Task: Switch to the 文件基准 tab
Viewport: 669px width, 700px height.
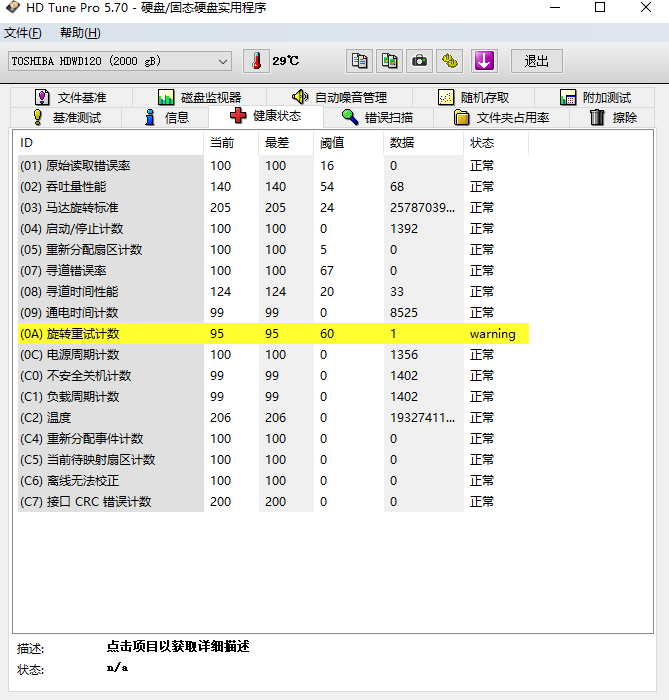Action: coord(71,97)
